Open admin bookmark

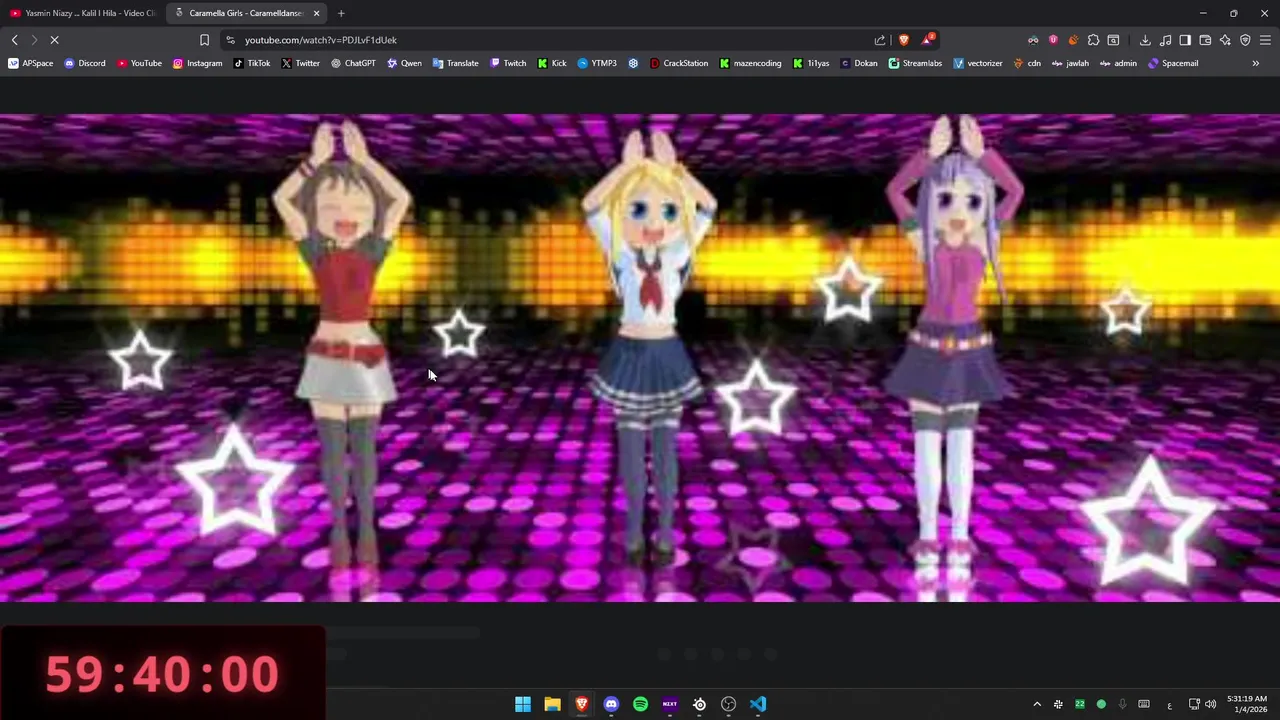coord(1118,63)
